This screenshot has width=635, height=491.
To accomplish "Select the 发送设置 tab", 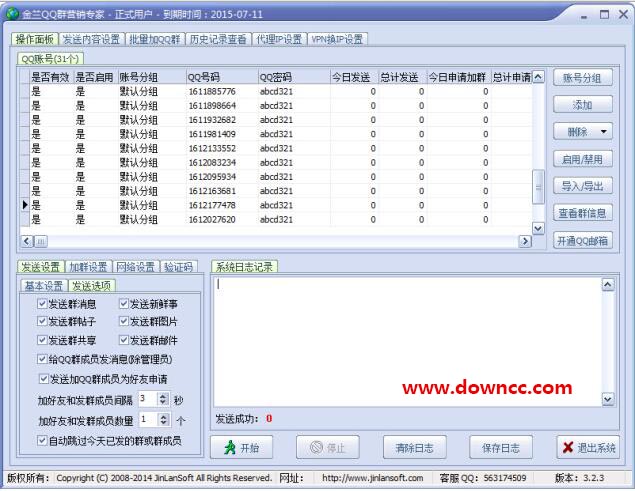I will [40, 267].
